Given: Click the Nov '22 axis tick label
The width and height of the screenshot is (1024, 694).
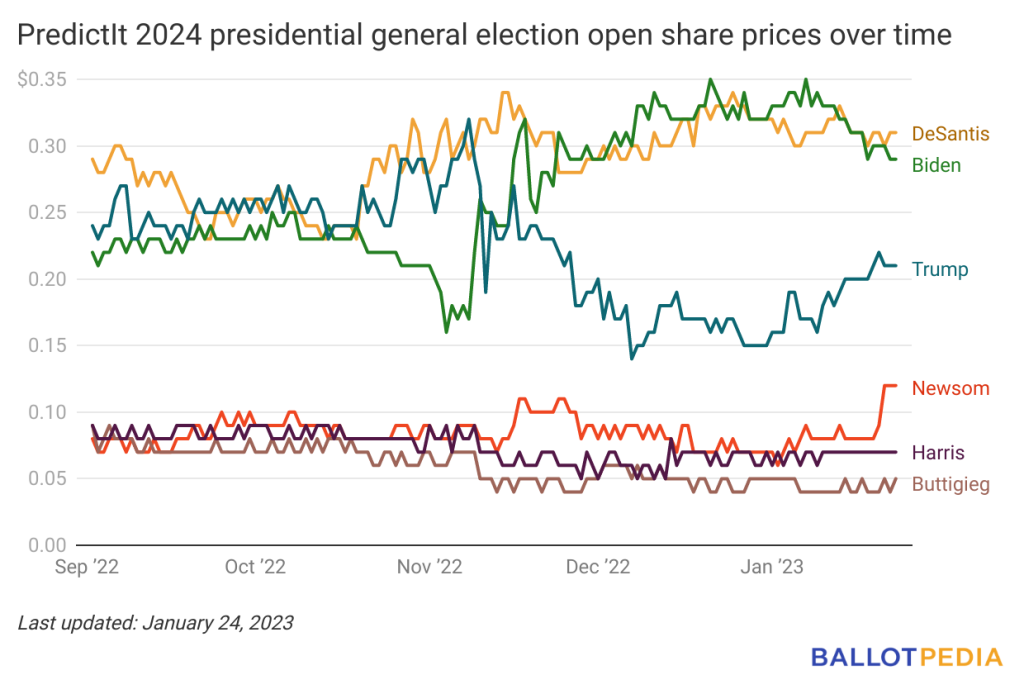Looking at the screenshot, I should click(x=430, y=566).
